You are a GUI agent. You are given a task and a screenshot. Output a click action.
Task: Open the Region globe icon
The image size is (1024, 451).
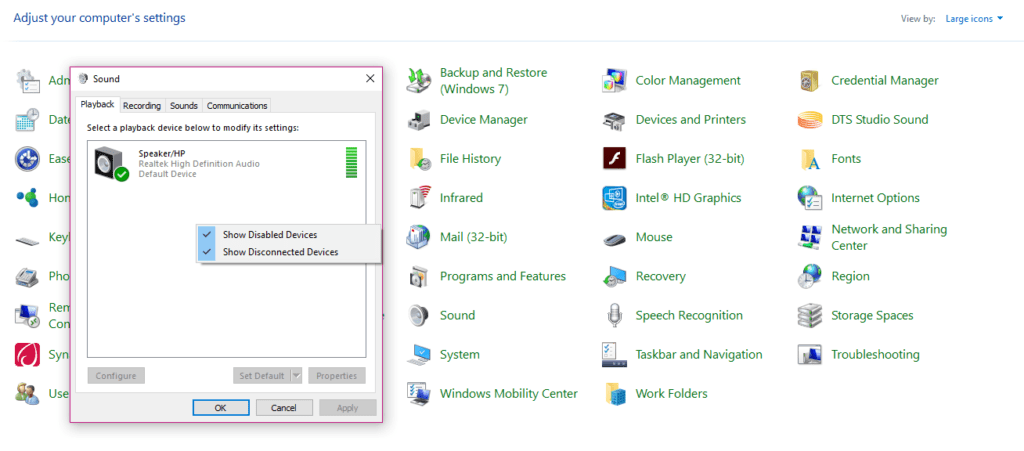(810, 277)
